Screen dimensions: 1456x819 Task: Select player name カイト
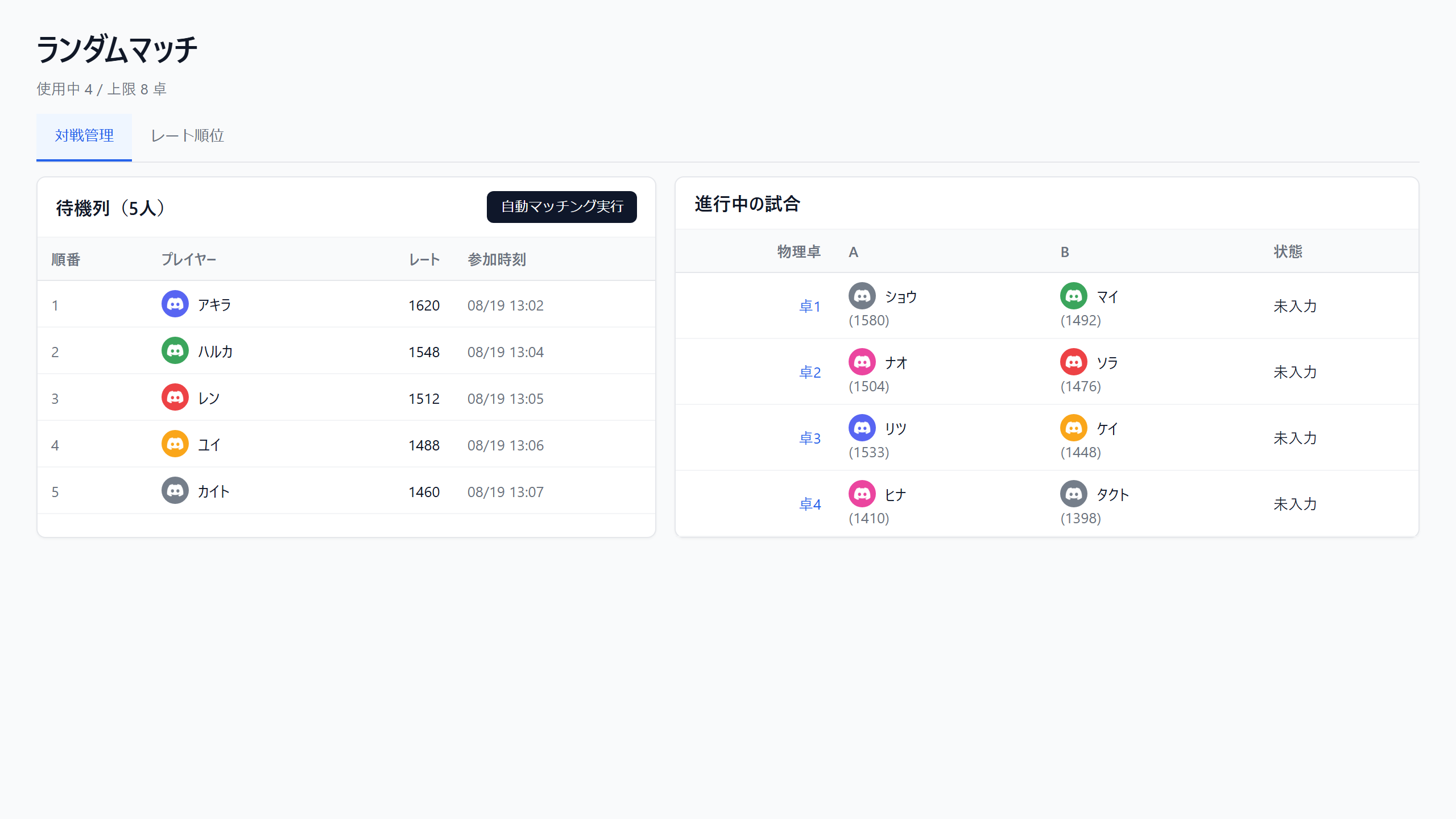(x=214, y=491)
